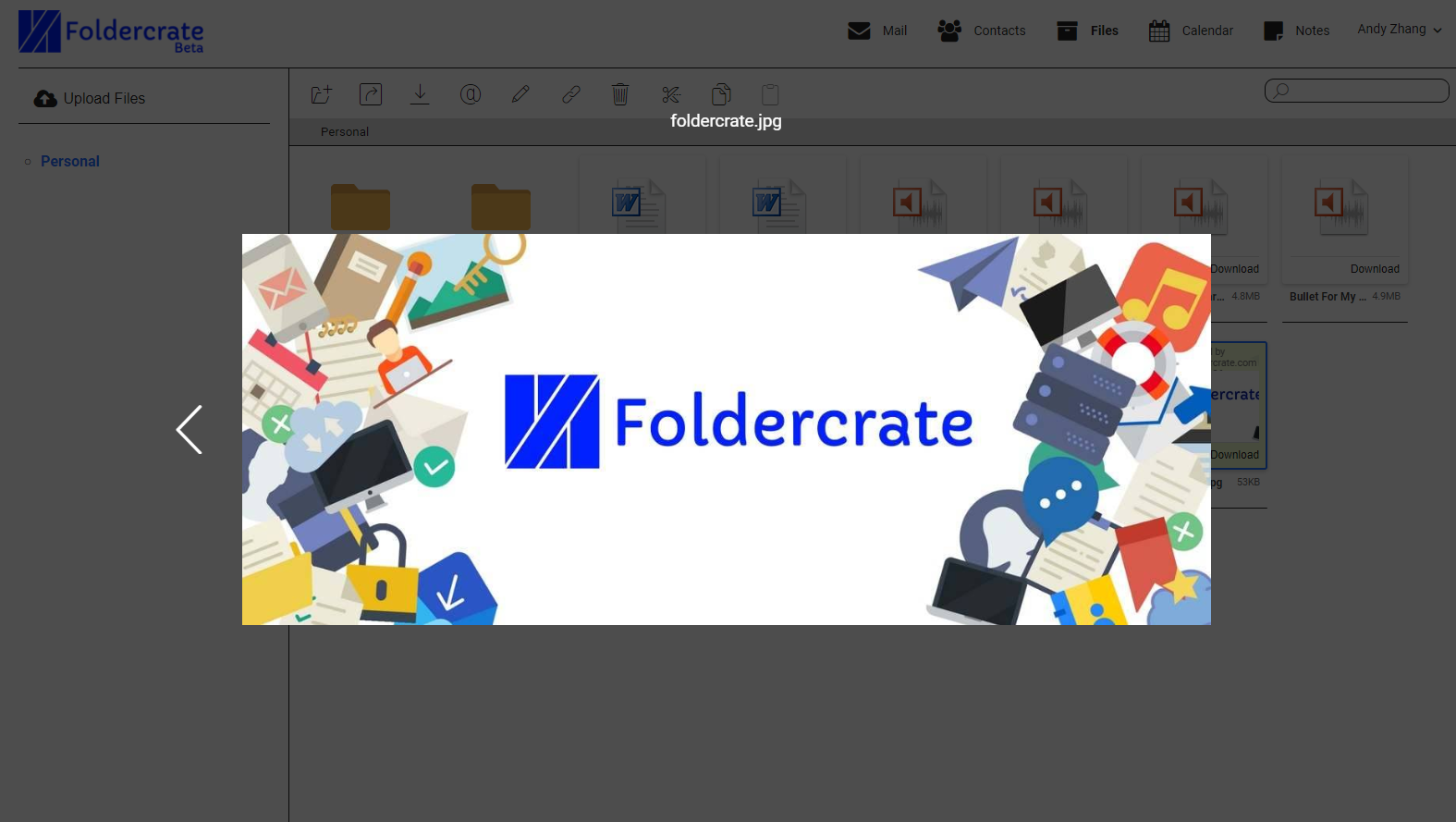Image resolution: width=1456 pixels, height=822 pixels.
Task: Click the New Folder toolbar icon
Action: [x=321, y=94]
